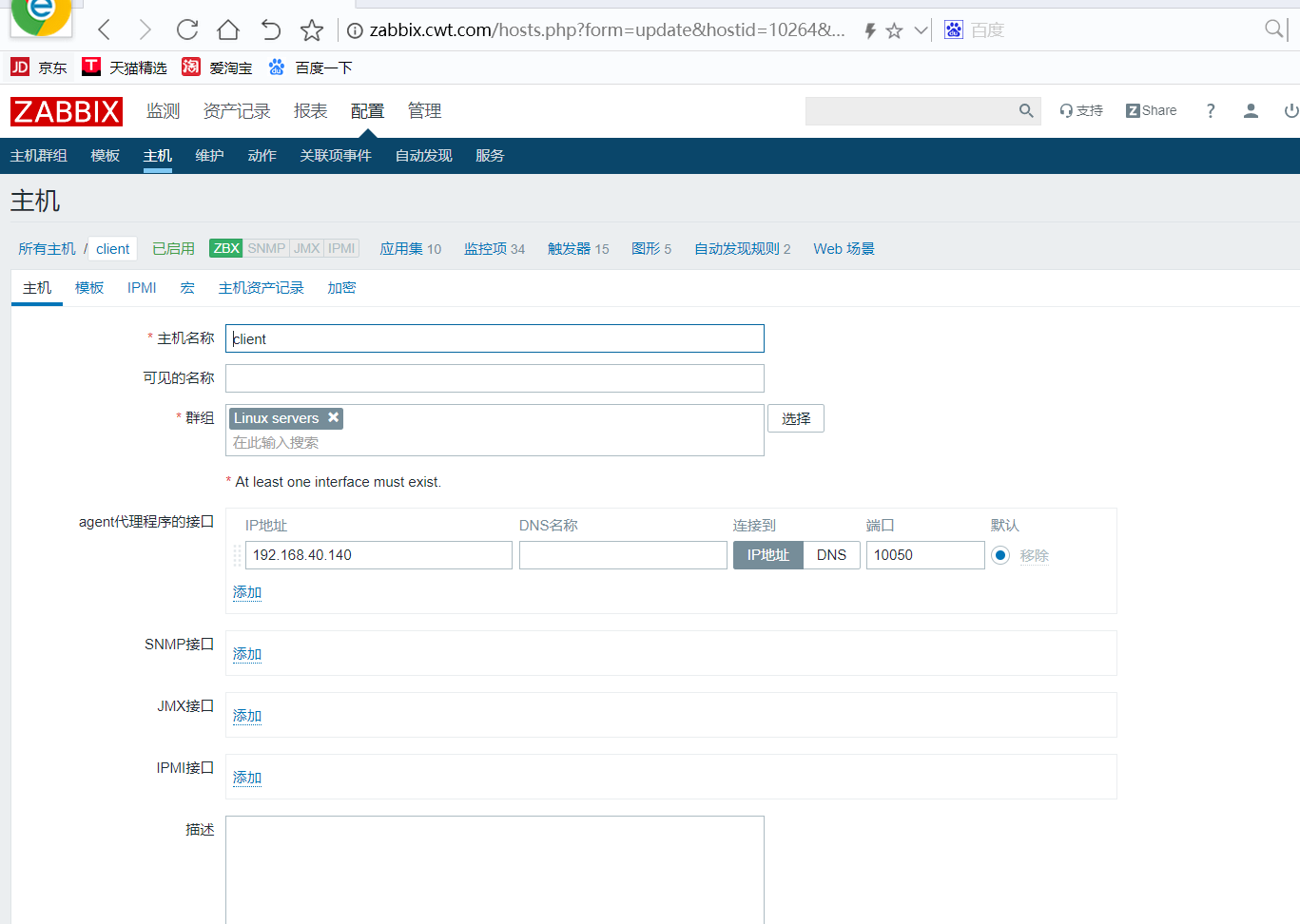Remove Linux servers group tag
1300x924 pixels.
coord(334,417)
